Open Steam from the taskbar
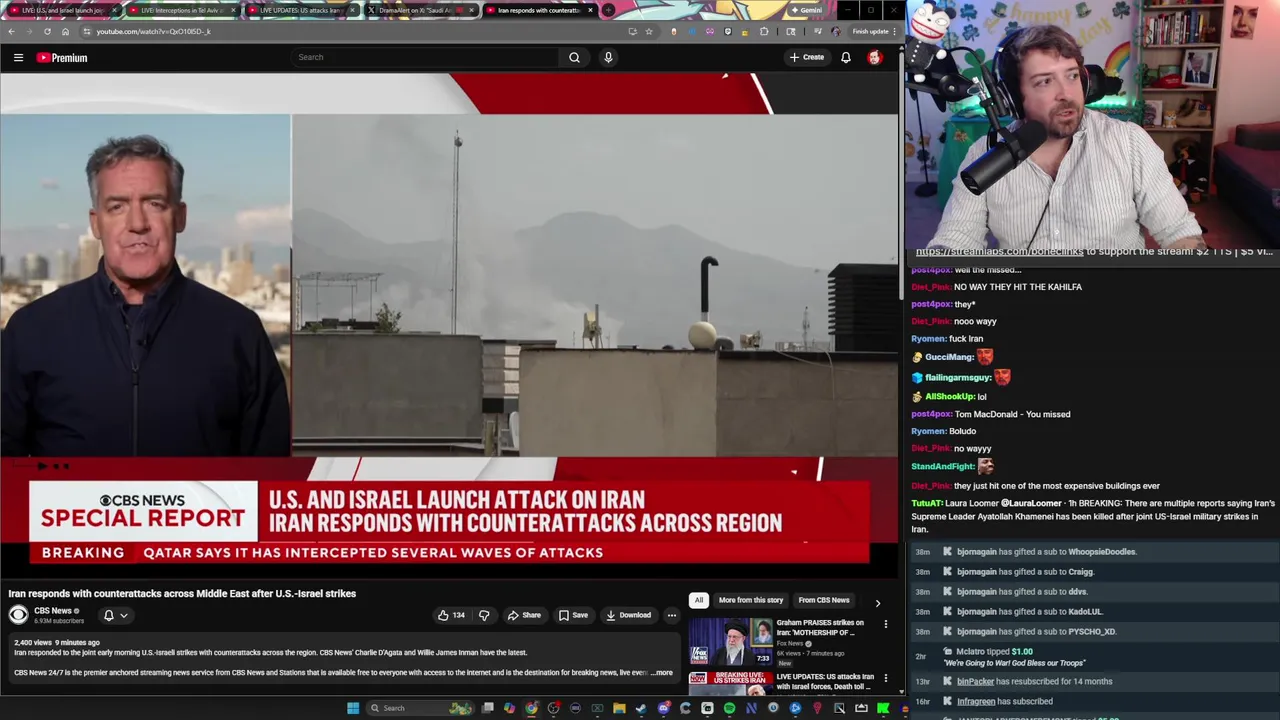Screen dimensions: 1280x720 point(641,708)
